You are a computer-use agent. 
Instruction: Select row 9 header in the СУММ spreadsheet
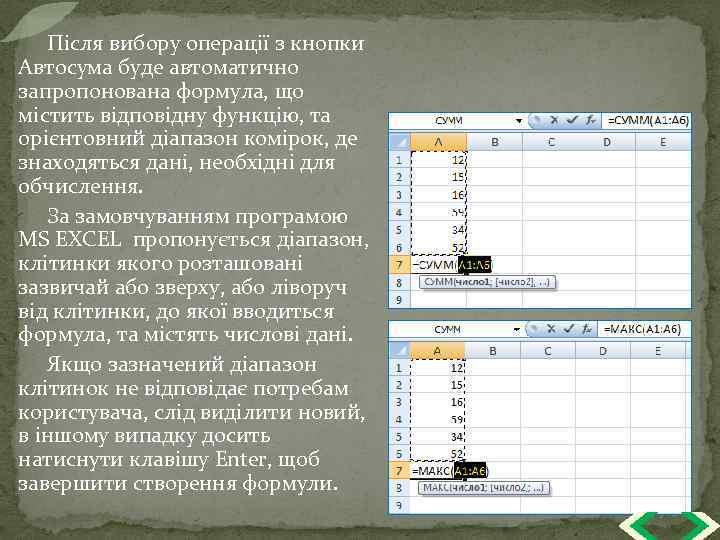399,299
